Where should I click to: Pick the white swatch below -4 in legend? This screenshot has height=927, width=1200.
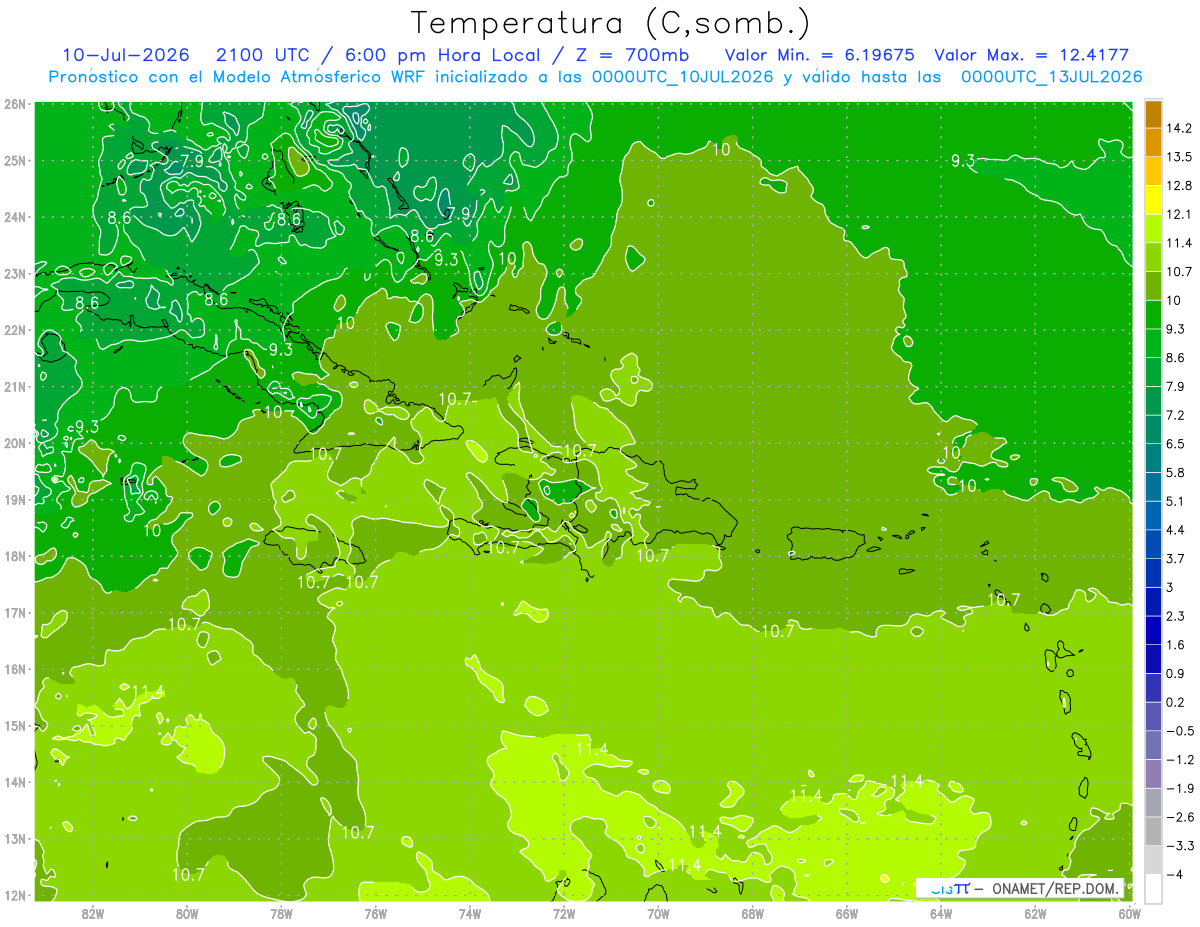coord(1153,889)
